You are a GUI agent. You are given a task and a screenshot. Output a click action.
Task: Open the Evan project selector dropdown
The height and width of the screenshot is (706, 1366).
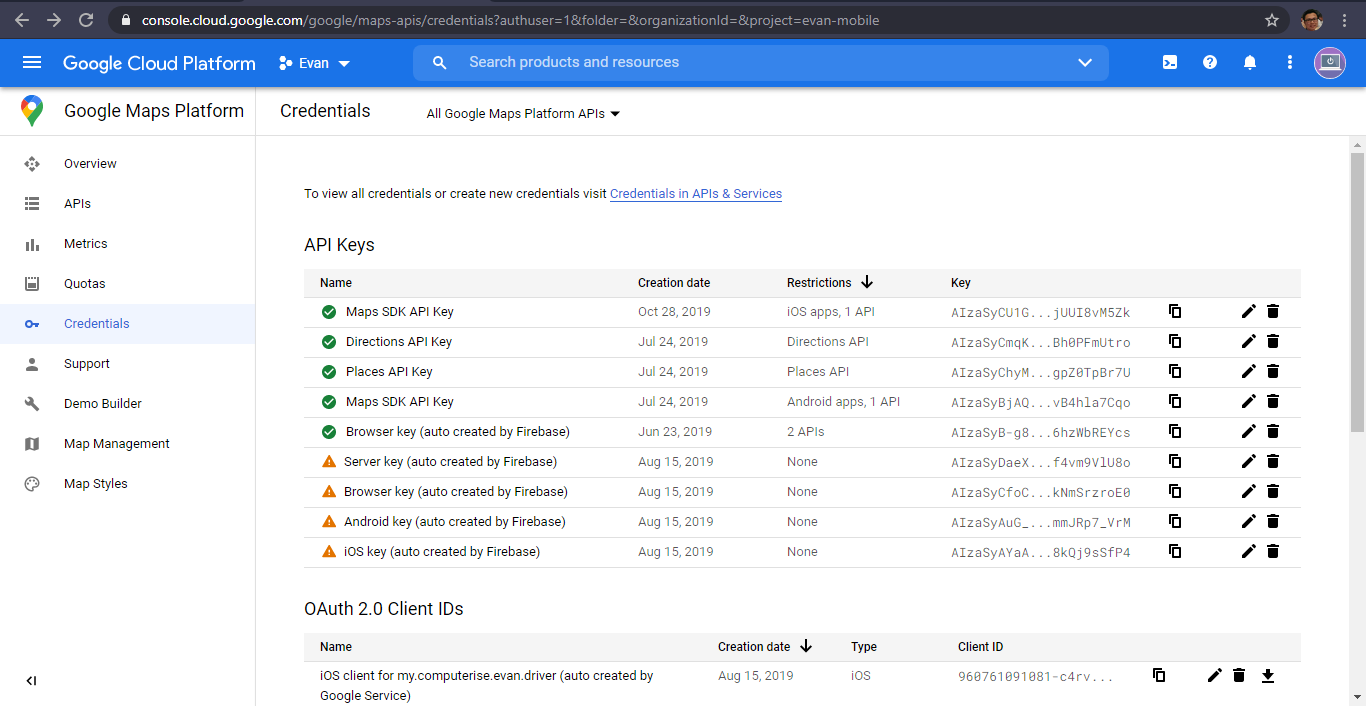tap(314, 63)
